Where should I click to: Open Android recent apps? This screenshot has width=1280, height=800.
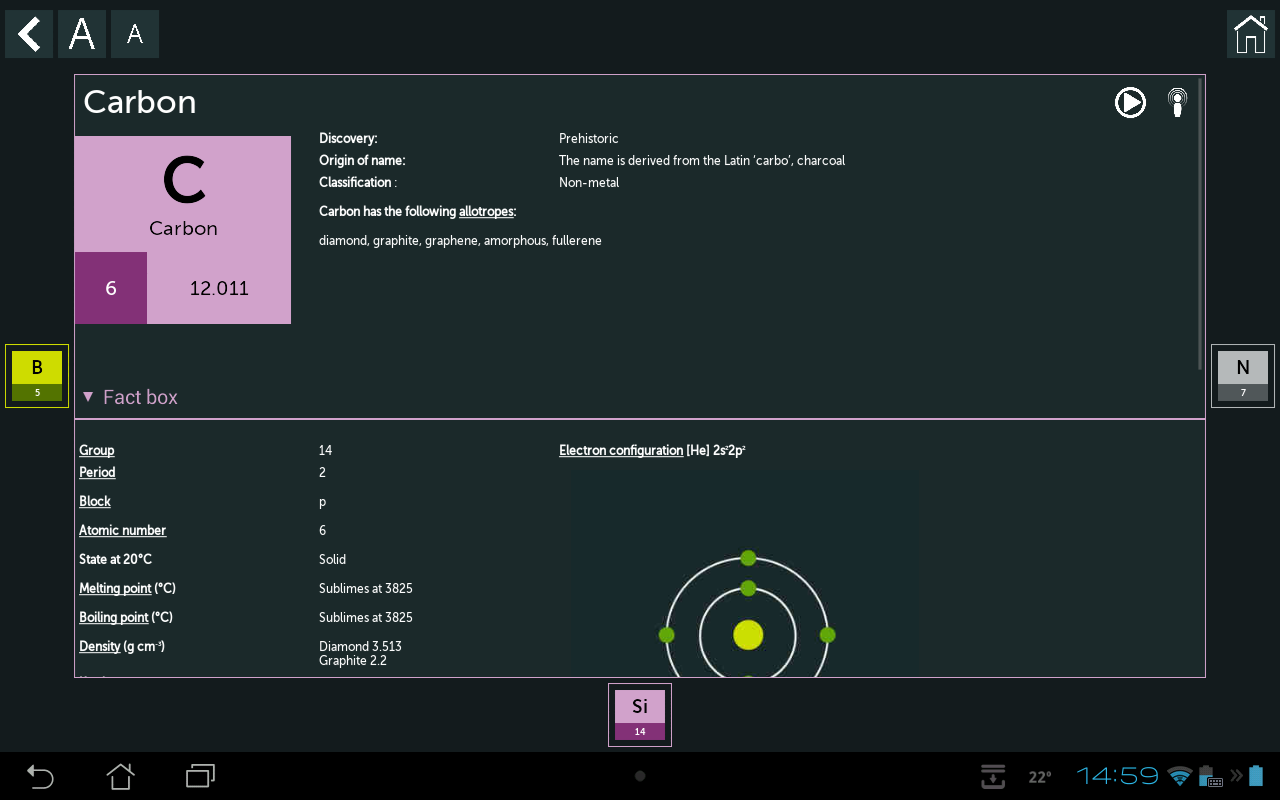pos(200,776)
